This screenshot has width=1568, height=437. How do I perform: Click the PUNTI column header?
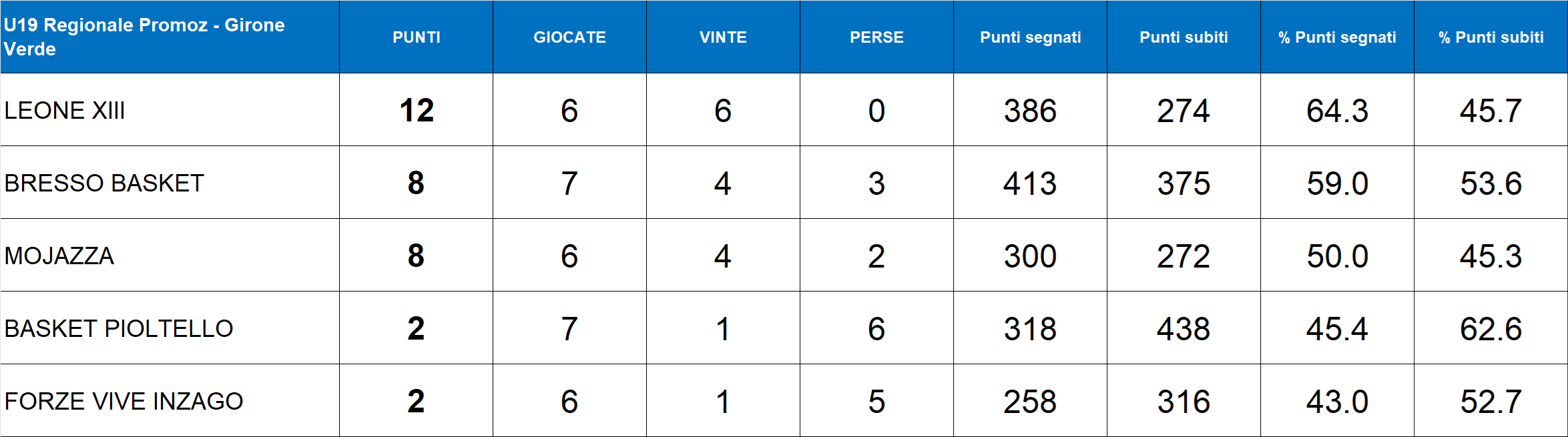coord(416,37)
